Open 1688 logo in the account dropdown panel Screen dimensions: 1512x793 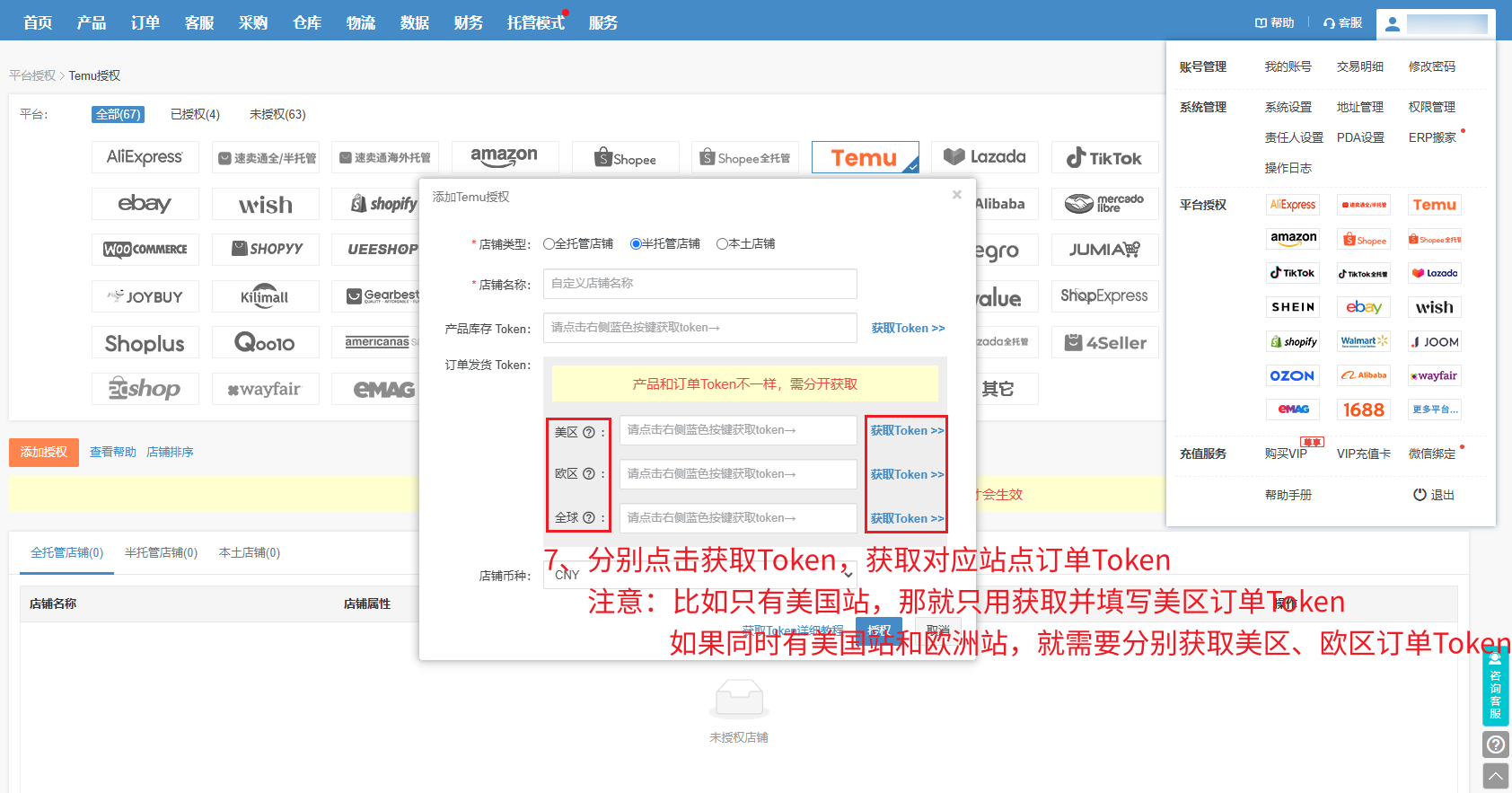click(1364, 410)
